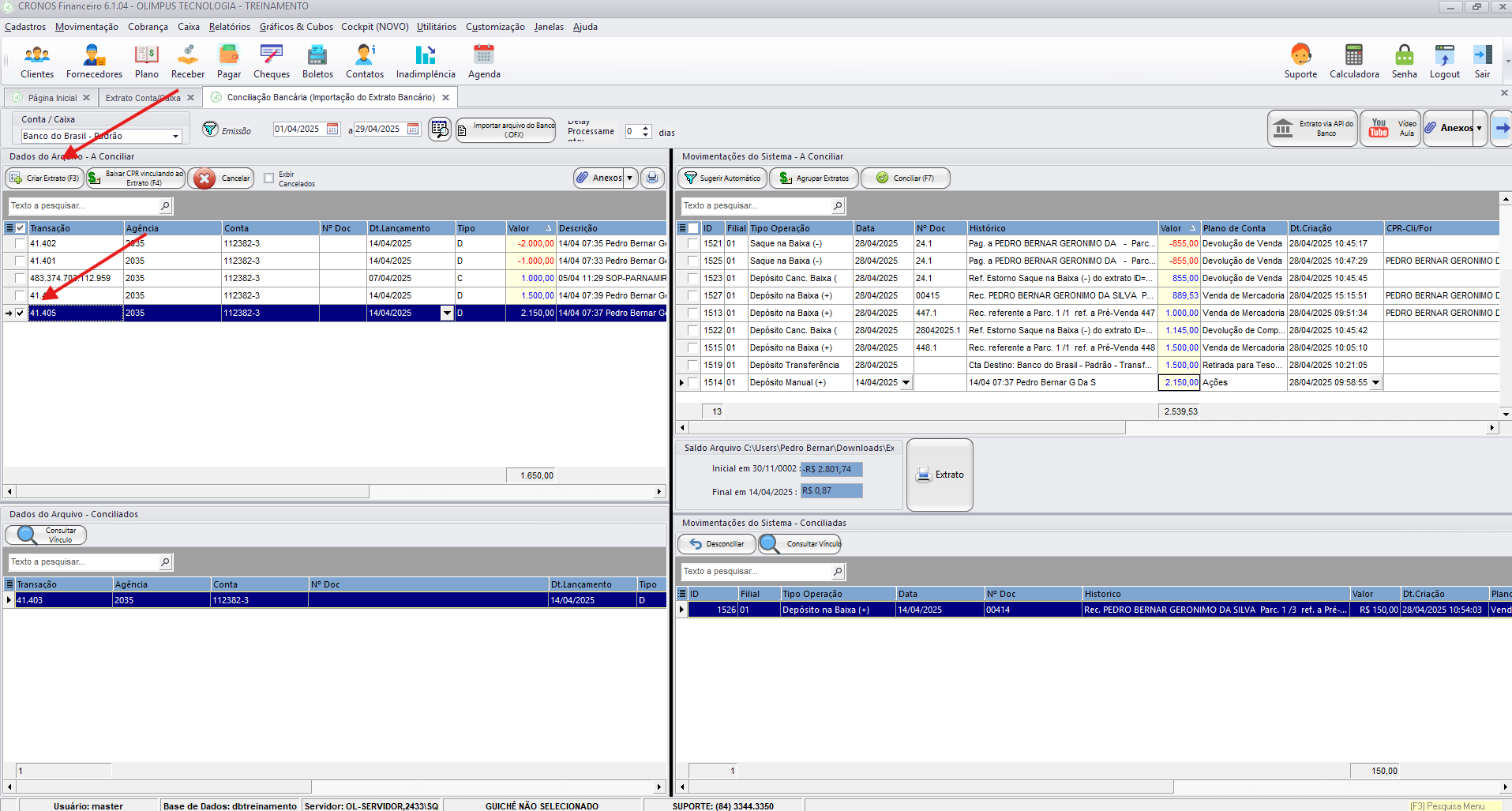Open the Plano toolbar icon
Viewport: 1512px width, 811px height.
147,62
